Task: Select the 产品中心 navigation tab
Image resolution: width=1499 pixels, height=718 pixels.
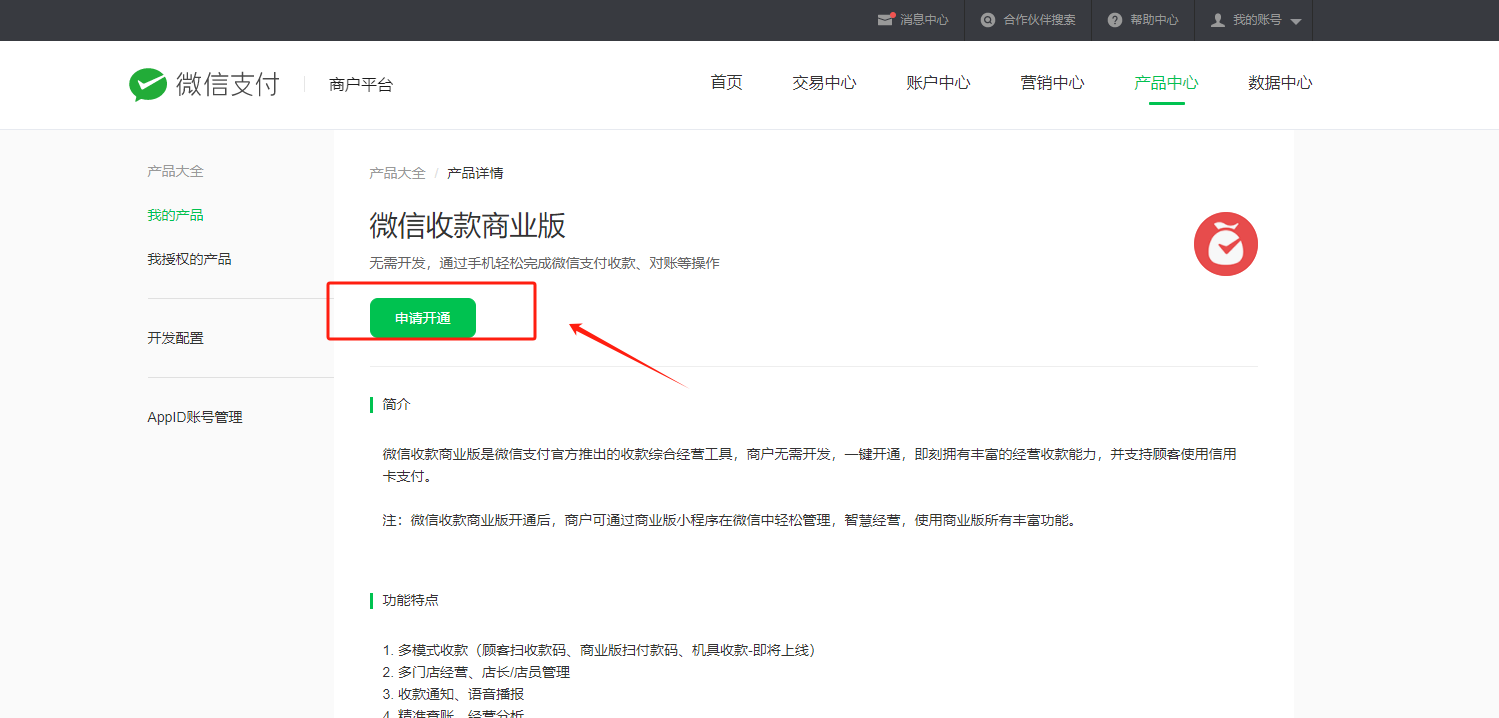Action: (x=1166, y=83)
